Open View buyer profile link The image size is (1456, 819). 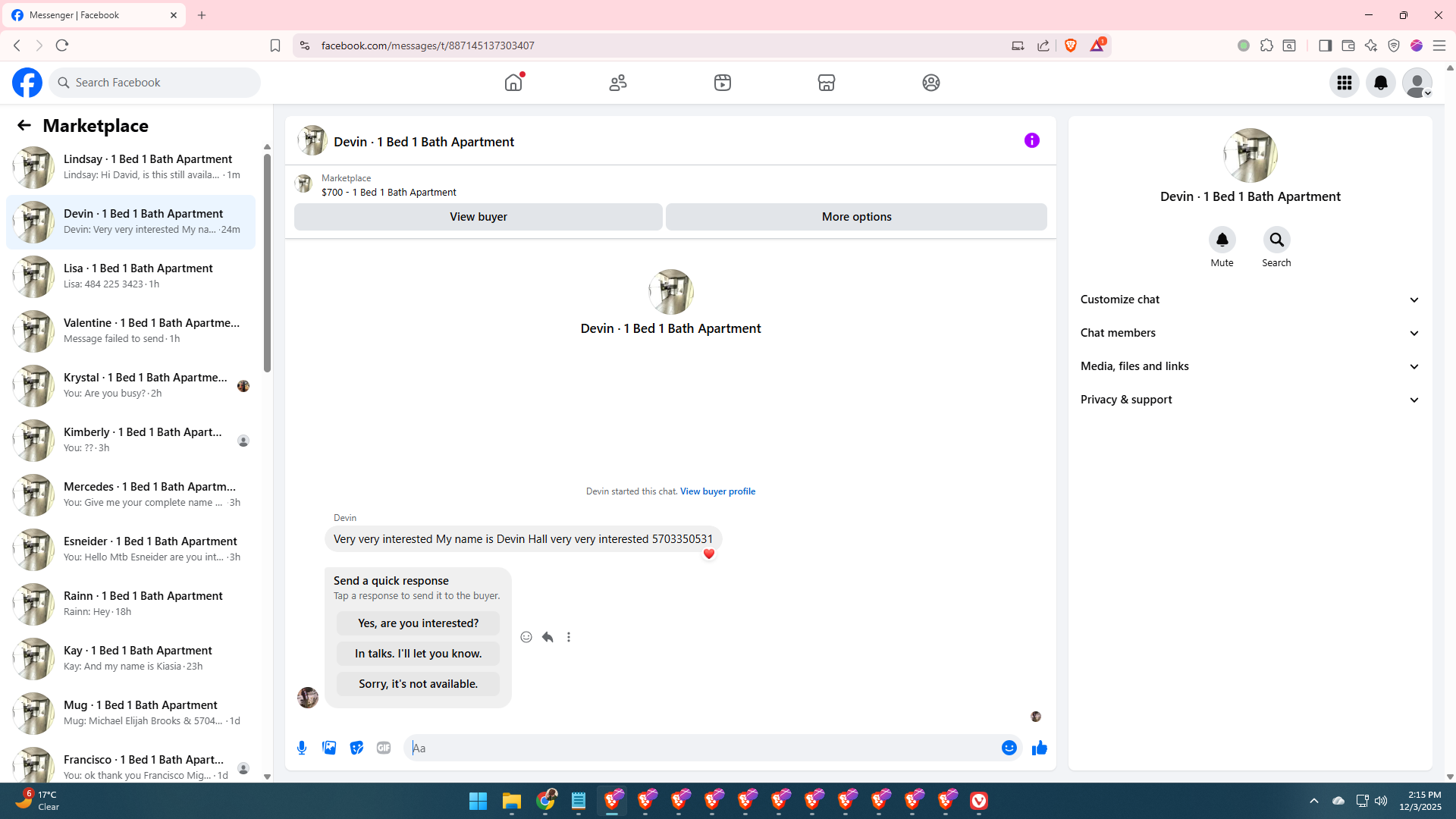click(x=717, y=491)
